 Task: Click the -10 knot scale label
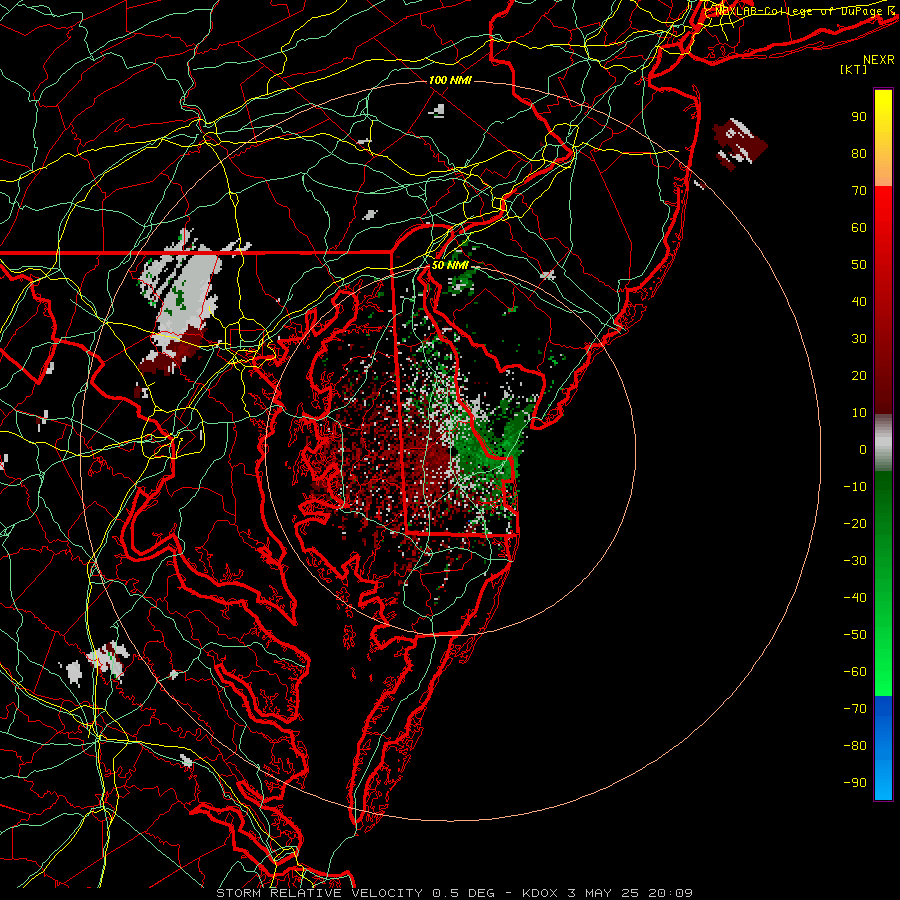[x=855, y=487]
